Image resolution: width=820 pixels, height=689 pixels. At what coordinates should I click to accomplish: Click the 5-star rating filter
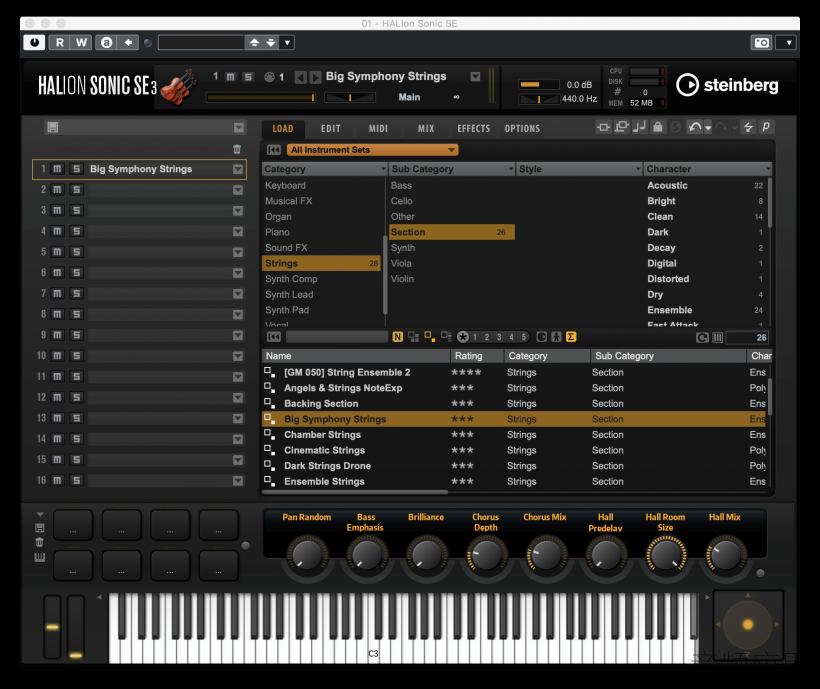[523, 337]
